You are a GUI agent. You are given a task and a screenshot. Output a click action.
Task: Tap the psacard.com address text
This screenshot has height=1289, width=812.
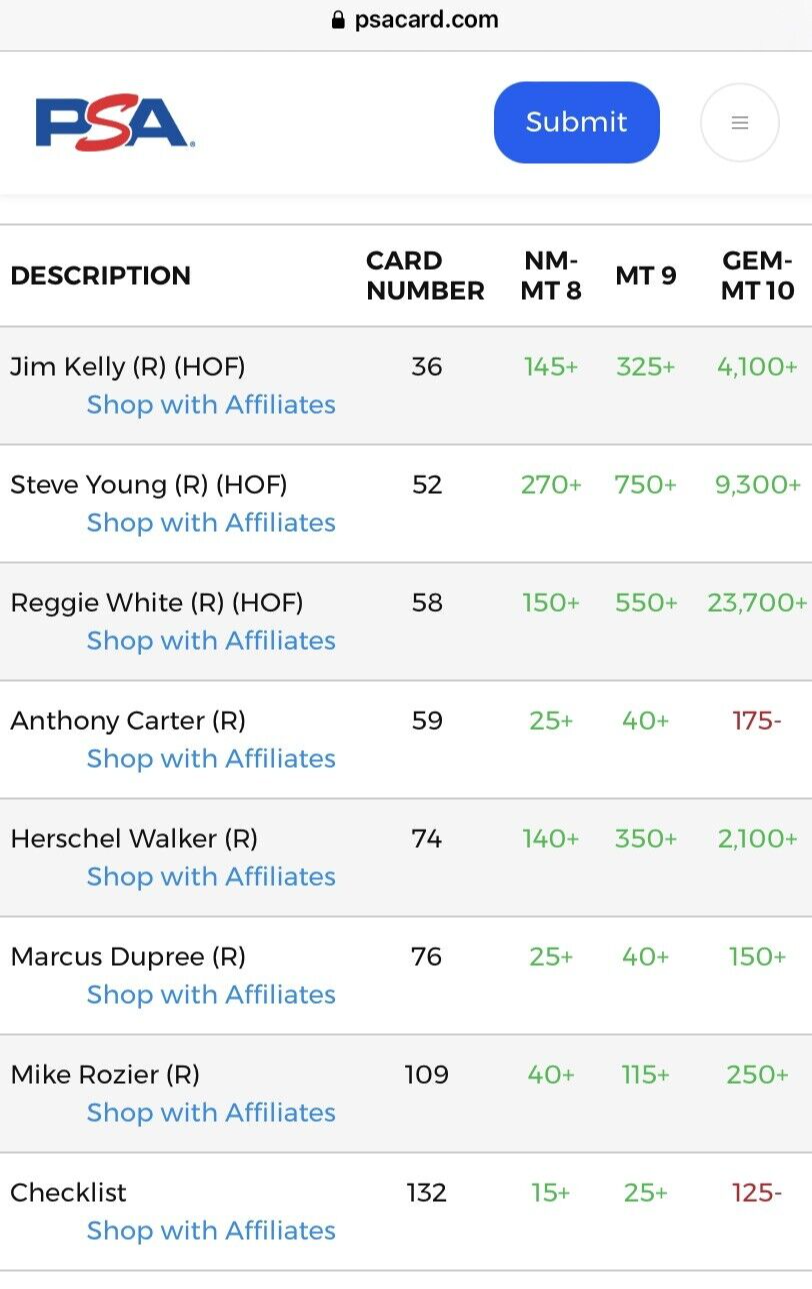[x=426, y=20]
